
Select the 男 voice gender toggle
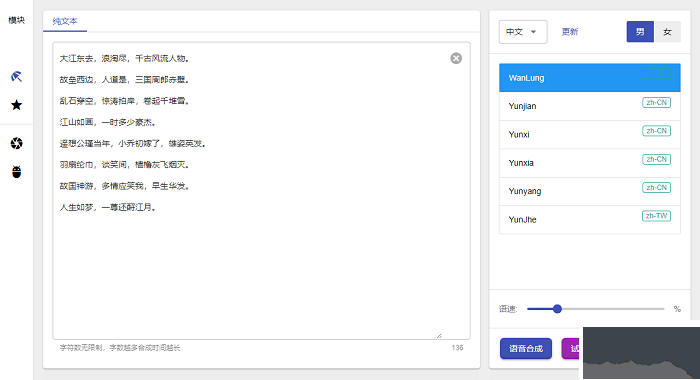tap(640, 32)
